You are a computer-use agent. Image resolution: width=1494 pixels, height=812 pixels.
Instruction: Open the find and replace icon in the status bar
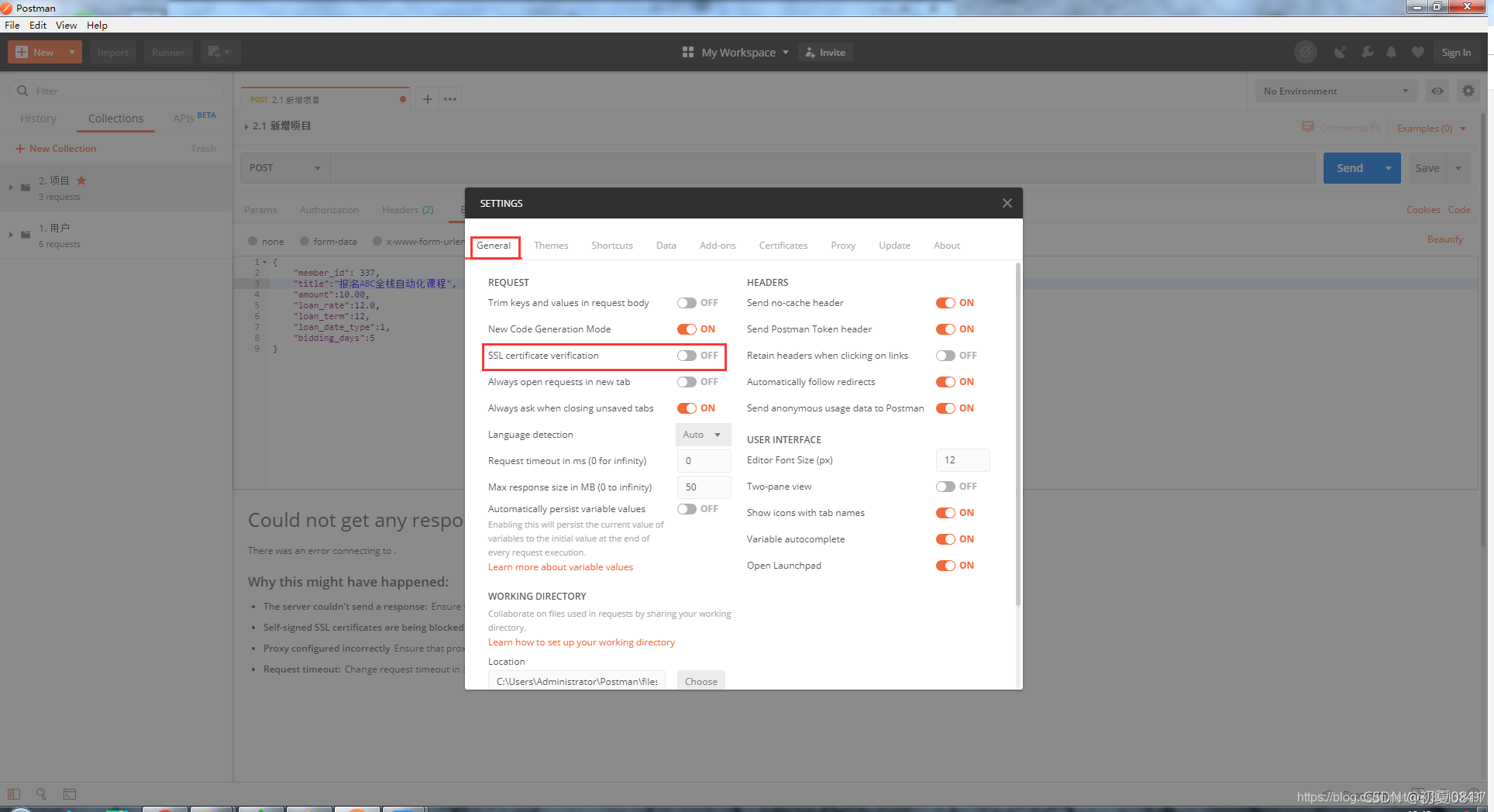pyautogui.click(x=41, y=794)
